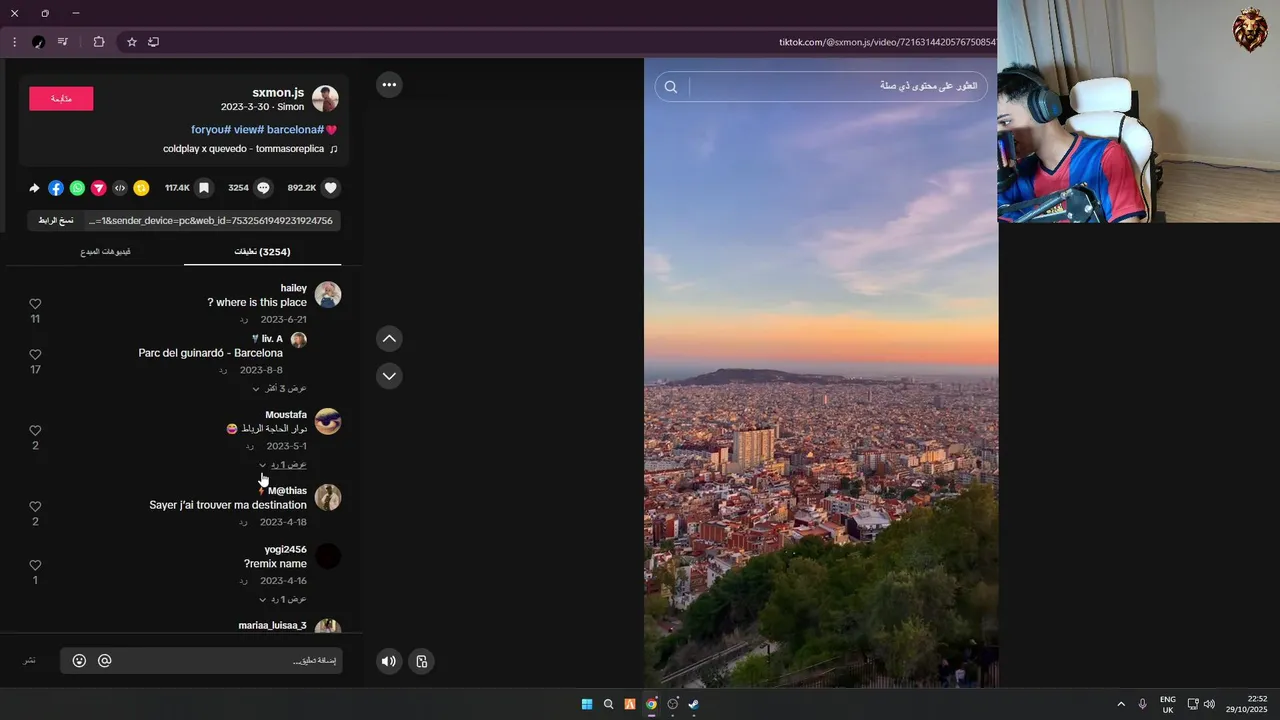The height and width of the screenshot is (720, 1280).
Task: Click the video link URL text
Action: point(211,220)
